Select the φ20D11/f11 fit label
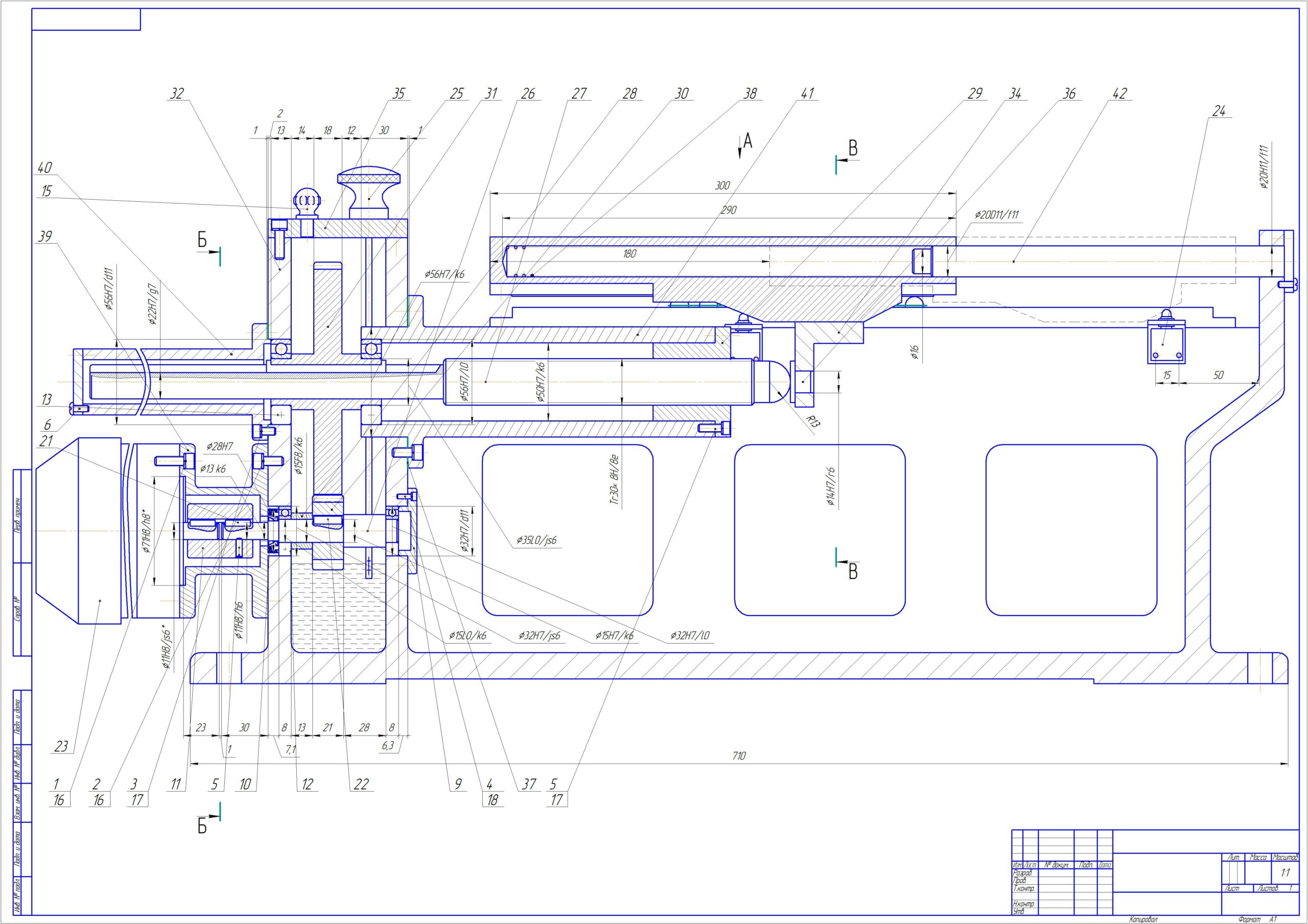The image size is (1308, 924). pyautogui.click(x=996, y=215)
